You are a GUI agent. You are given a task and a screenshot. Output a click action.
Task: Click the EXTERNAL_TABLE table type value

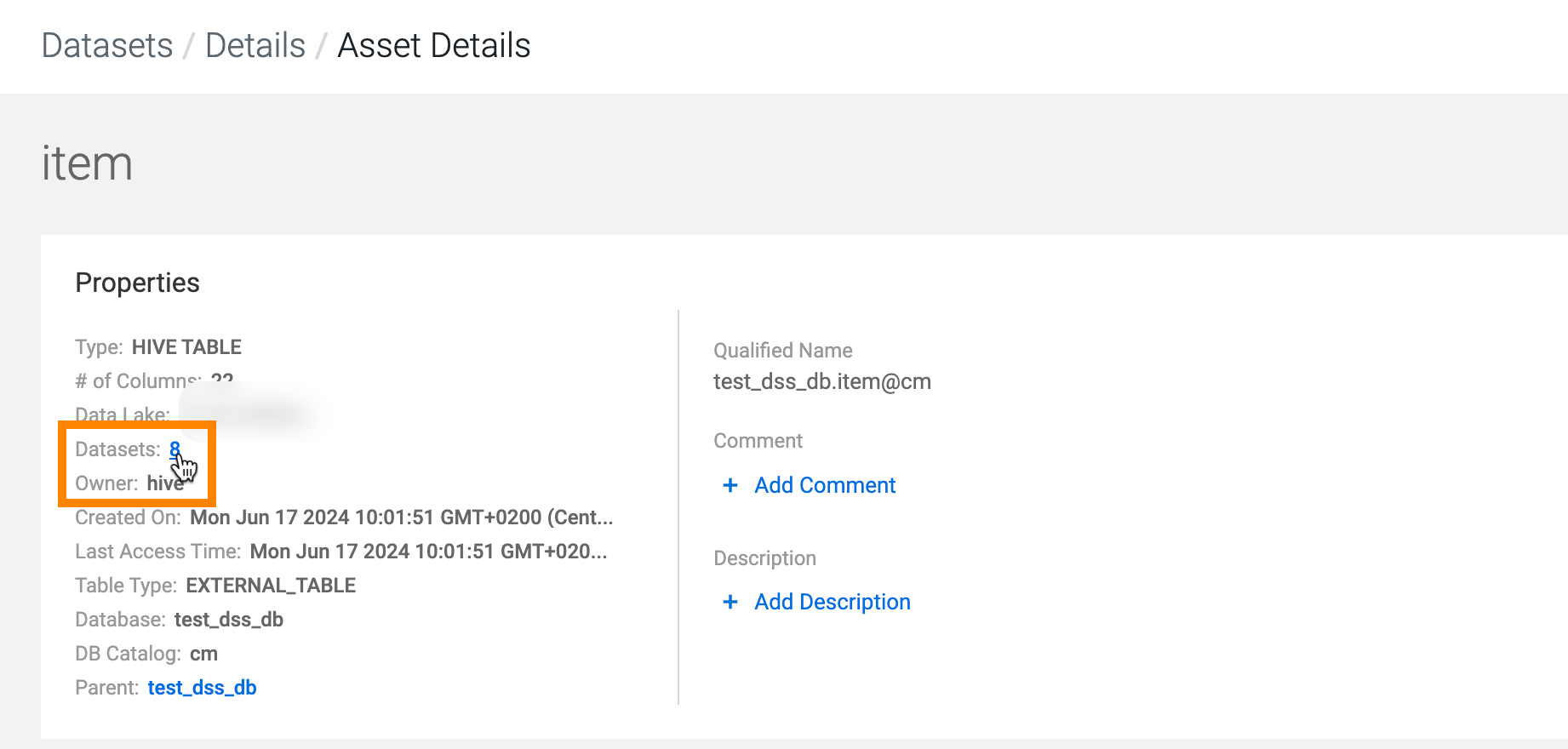pos(271,586)
